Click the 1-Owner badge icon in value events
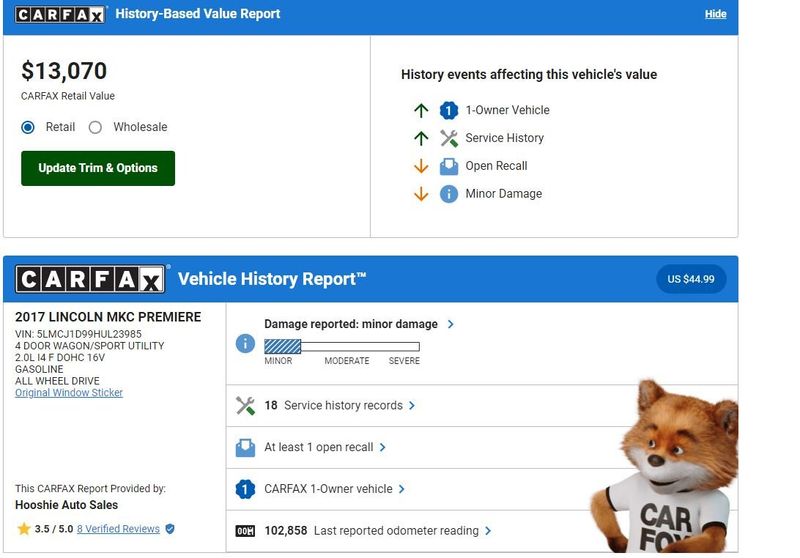 click(x=448, y=110)
